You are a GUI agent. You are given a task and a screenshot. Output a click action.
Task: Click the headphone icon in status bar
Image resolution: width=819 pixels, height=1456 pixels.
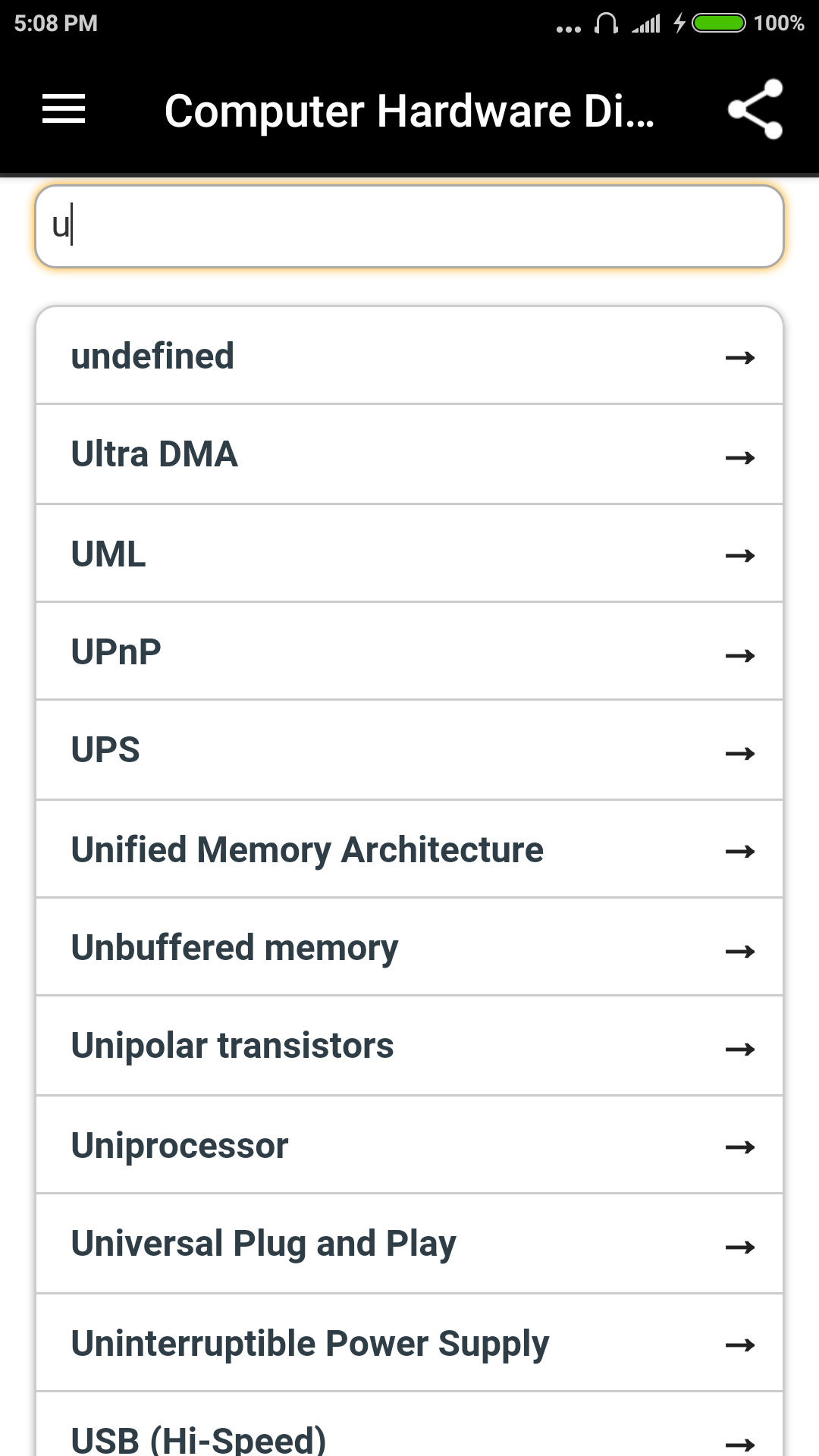606,24
